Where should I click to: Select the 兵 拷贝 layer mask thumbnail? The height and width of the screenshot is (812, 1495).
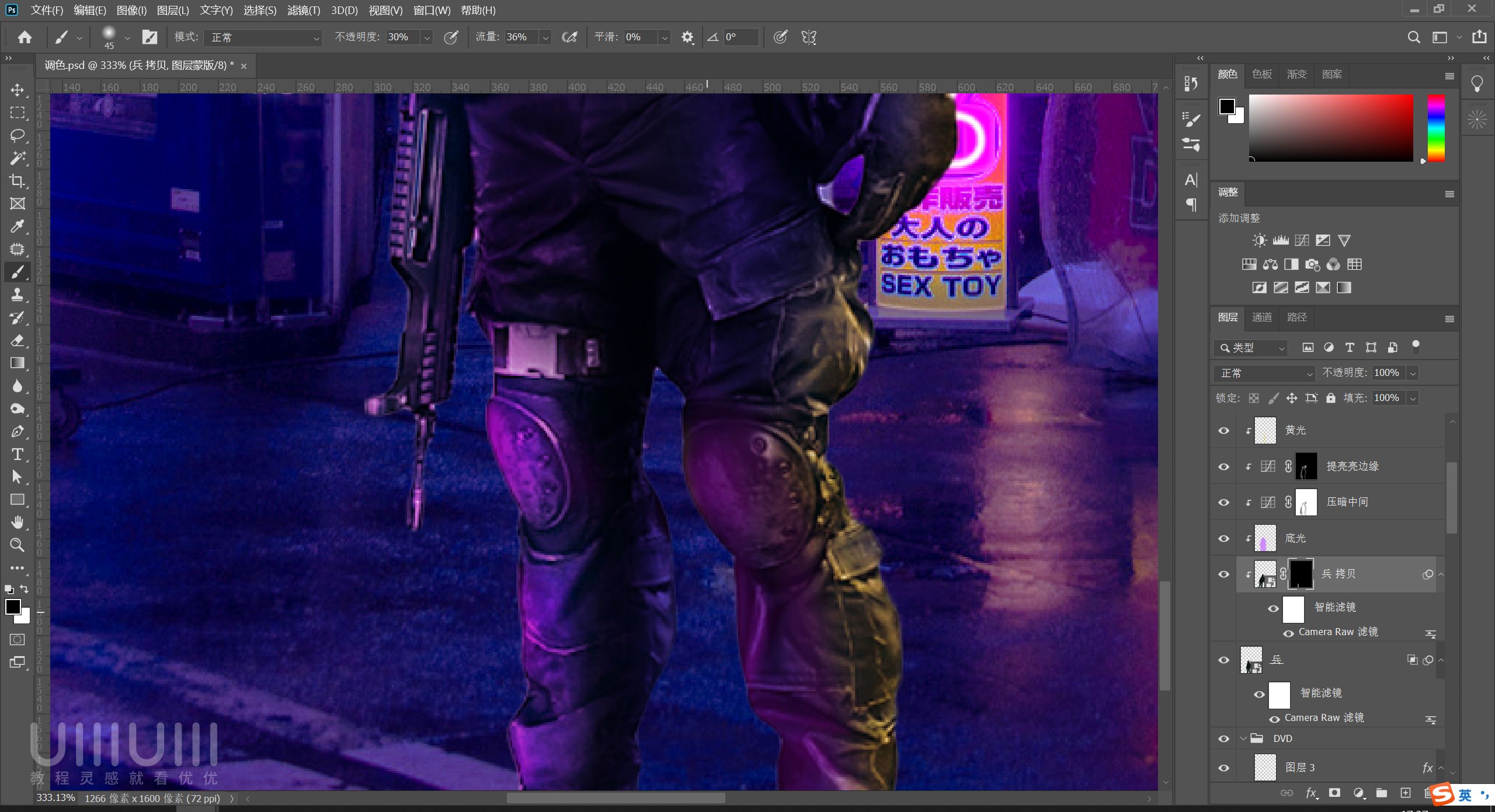point(1301,574)
